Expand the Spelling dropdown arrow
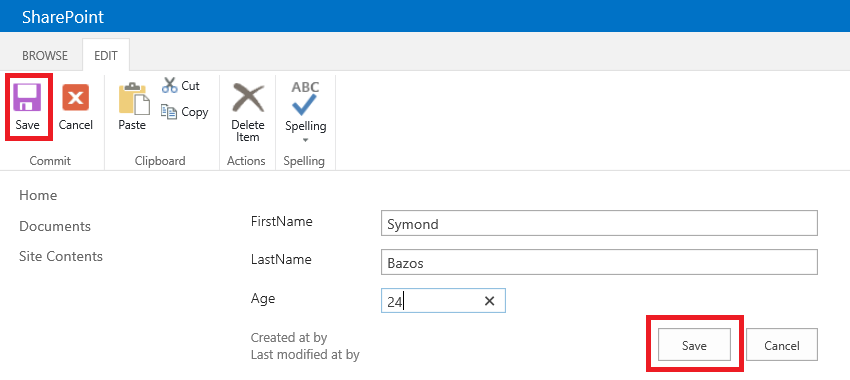 coord(305,140)
